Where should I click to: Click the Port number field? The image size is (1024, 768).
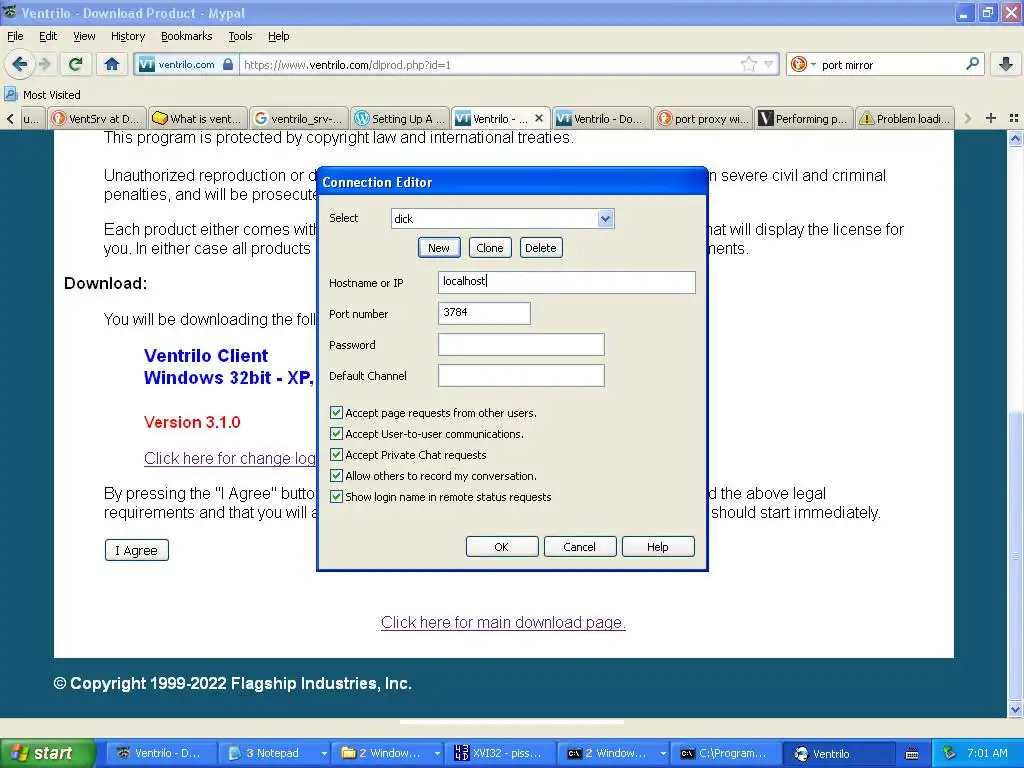pos(484,313)
